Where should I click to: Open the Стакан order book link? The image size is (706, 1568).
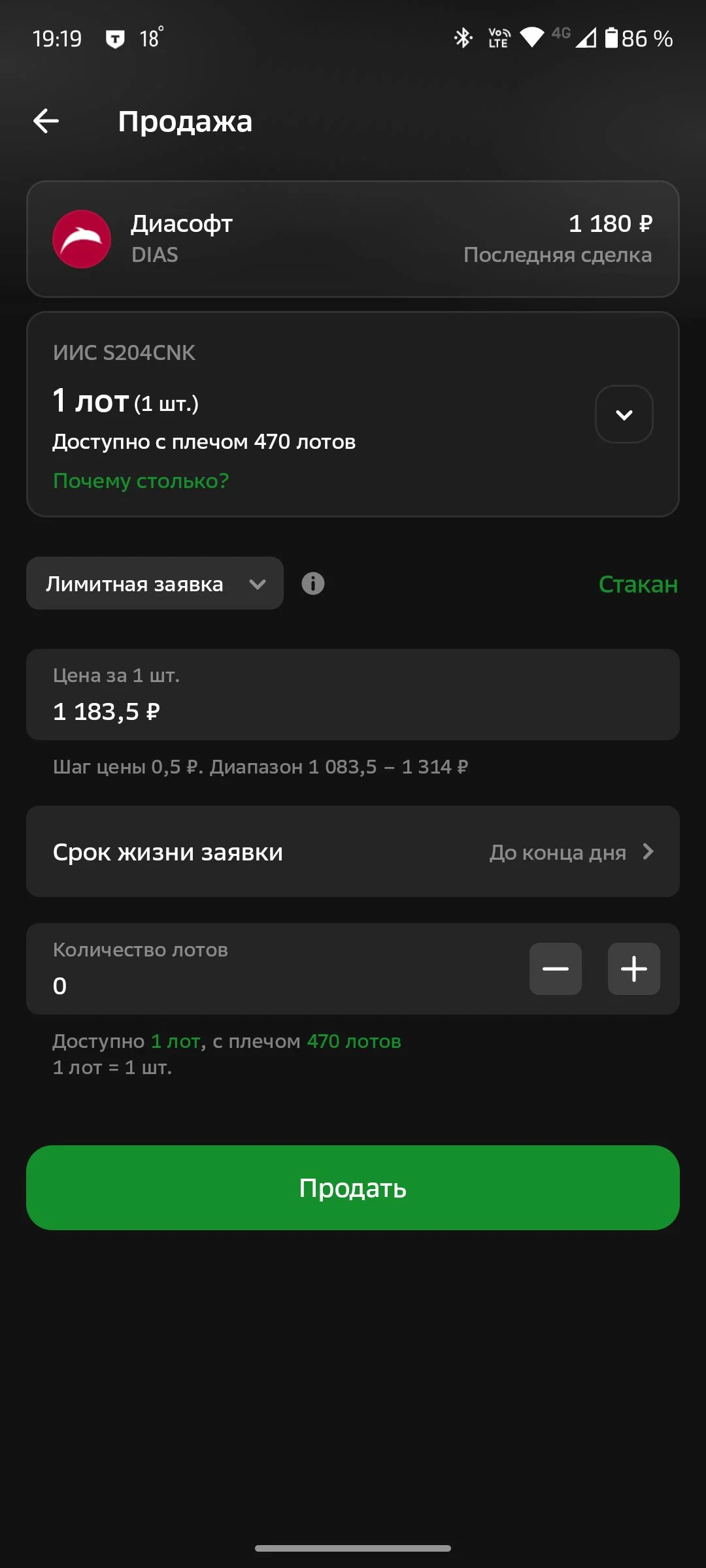(x=639, y=584)
